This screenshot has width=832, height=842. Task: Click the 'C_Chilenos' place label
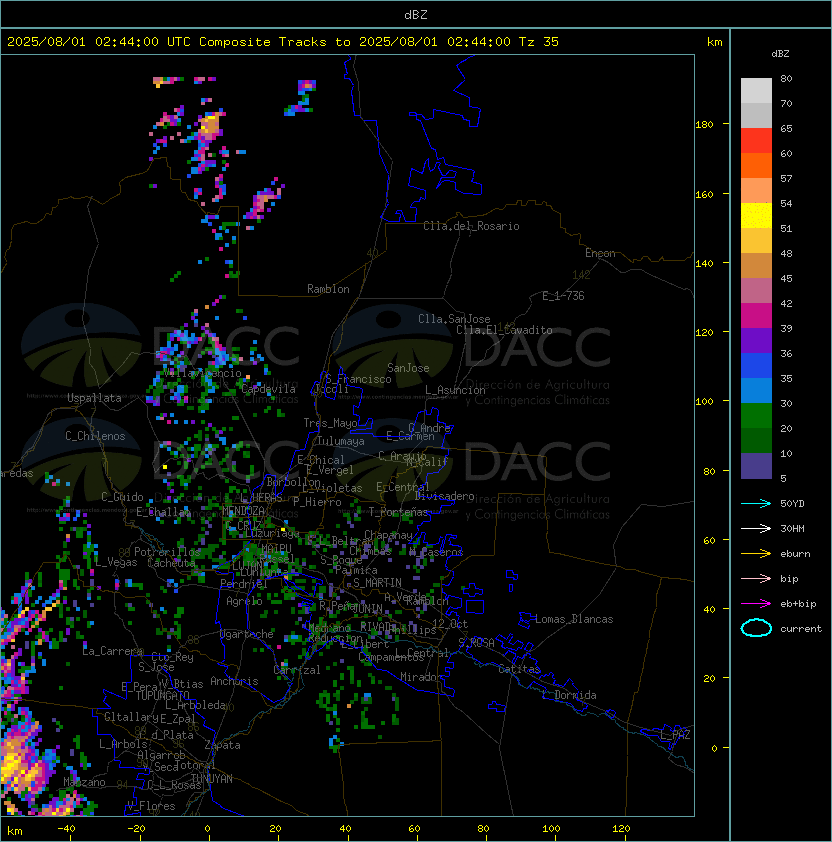coord(95,436)
